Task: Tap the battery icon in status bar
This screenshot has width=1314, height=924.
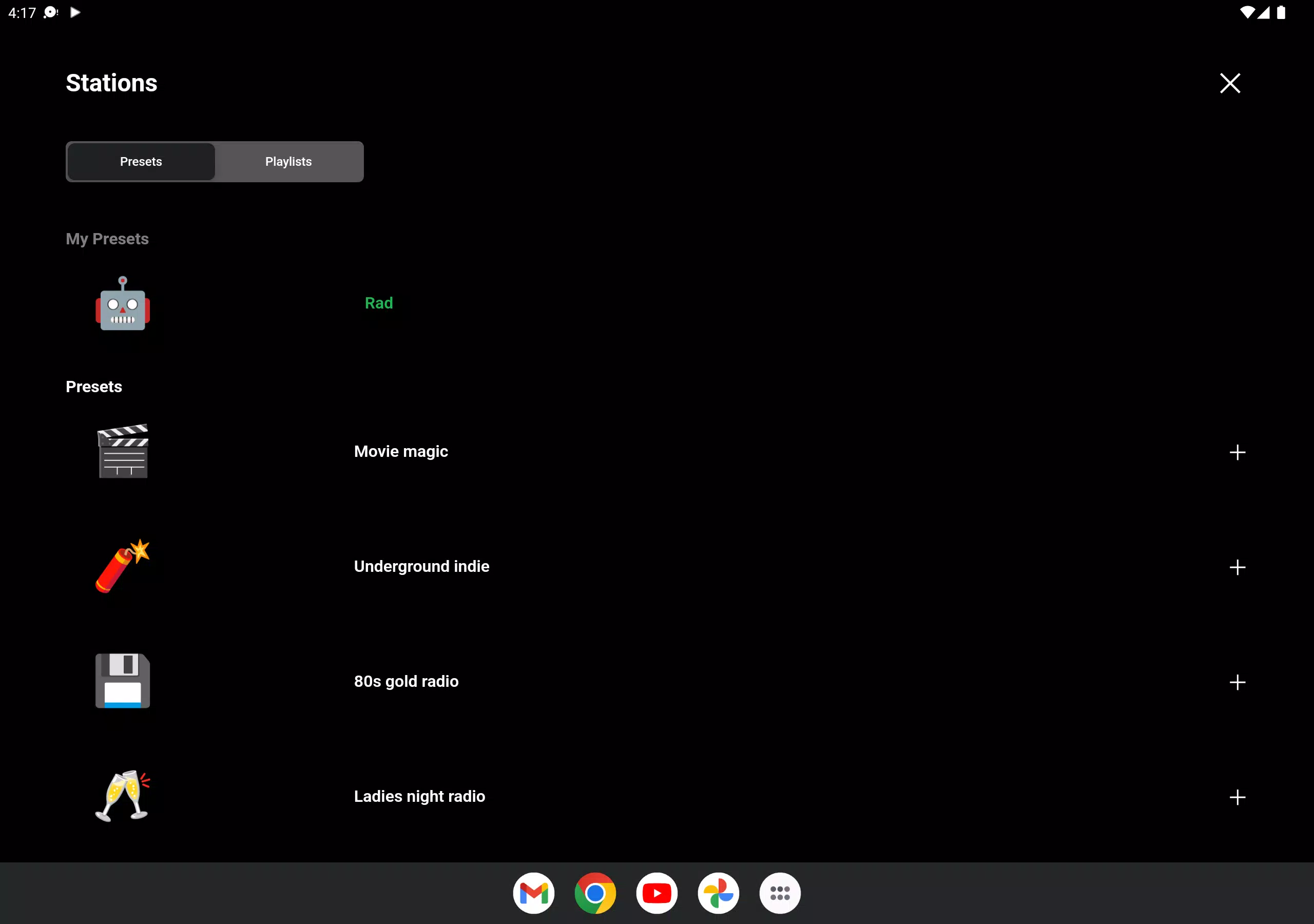Action: coord(1281,13)
